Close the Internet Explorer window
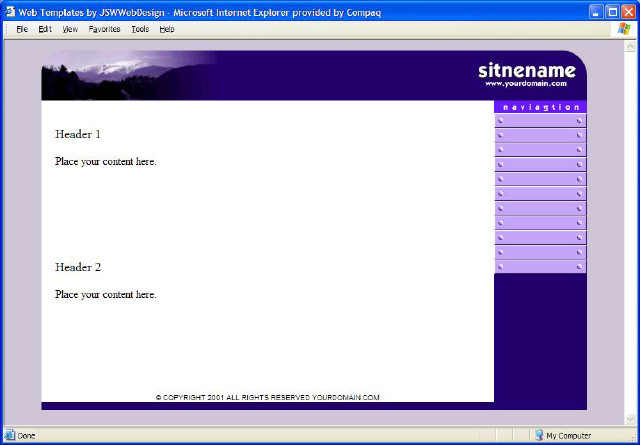The width and height of the screenshot is (640, 445). pos(629,10)
